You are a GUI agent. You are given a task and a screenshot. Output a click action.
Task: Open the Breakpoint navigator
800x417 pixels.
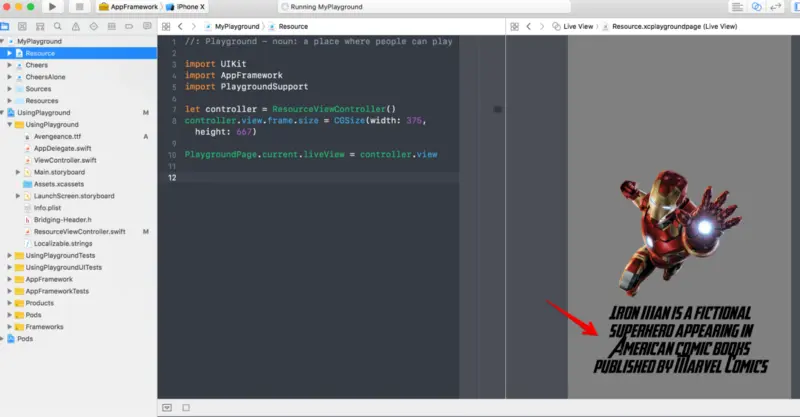(129, 27)
